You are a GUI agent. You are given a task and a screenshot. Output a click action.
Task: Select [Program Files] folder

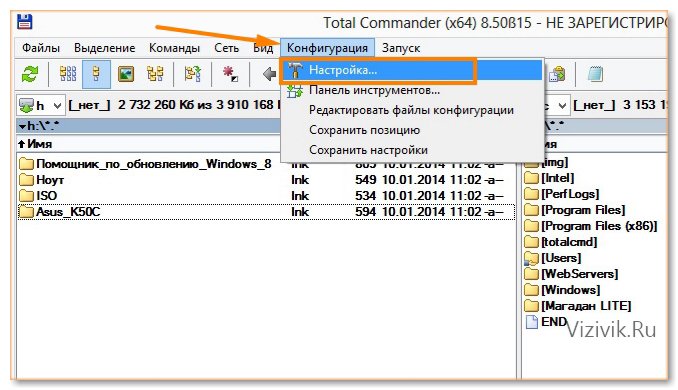coord(575,210)
